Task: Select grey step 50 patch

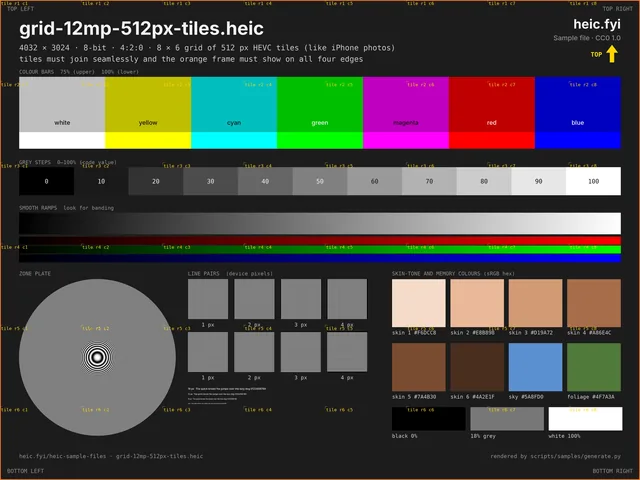Action: [x=320, y=181]
